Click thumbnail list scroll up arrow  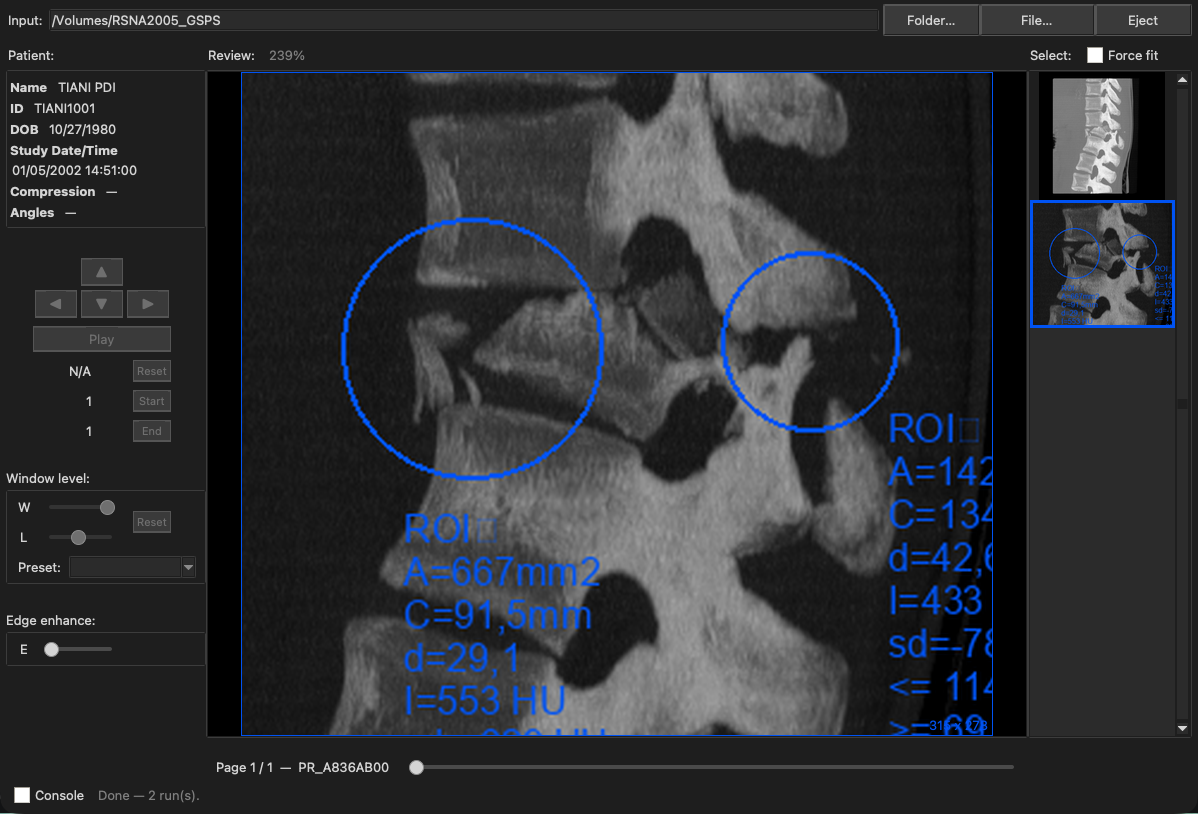tap(1183, 79)
